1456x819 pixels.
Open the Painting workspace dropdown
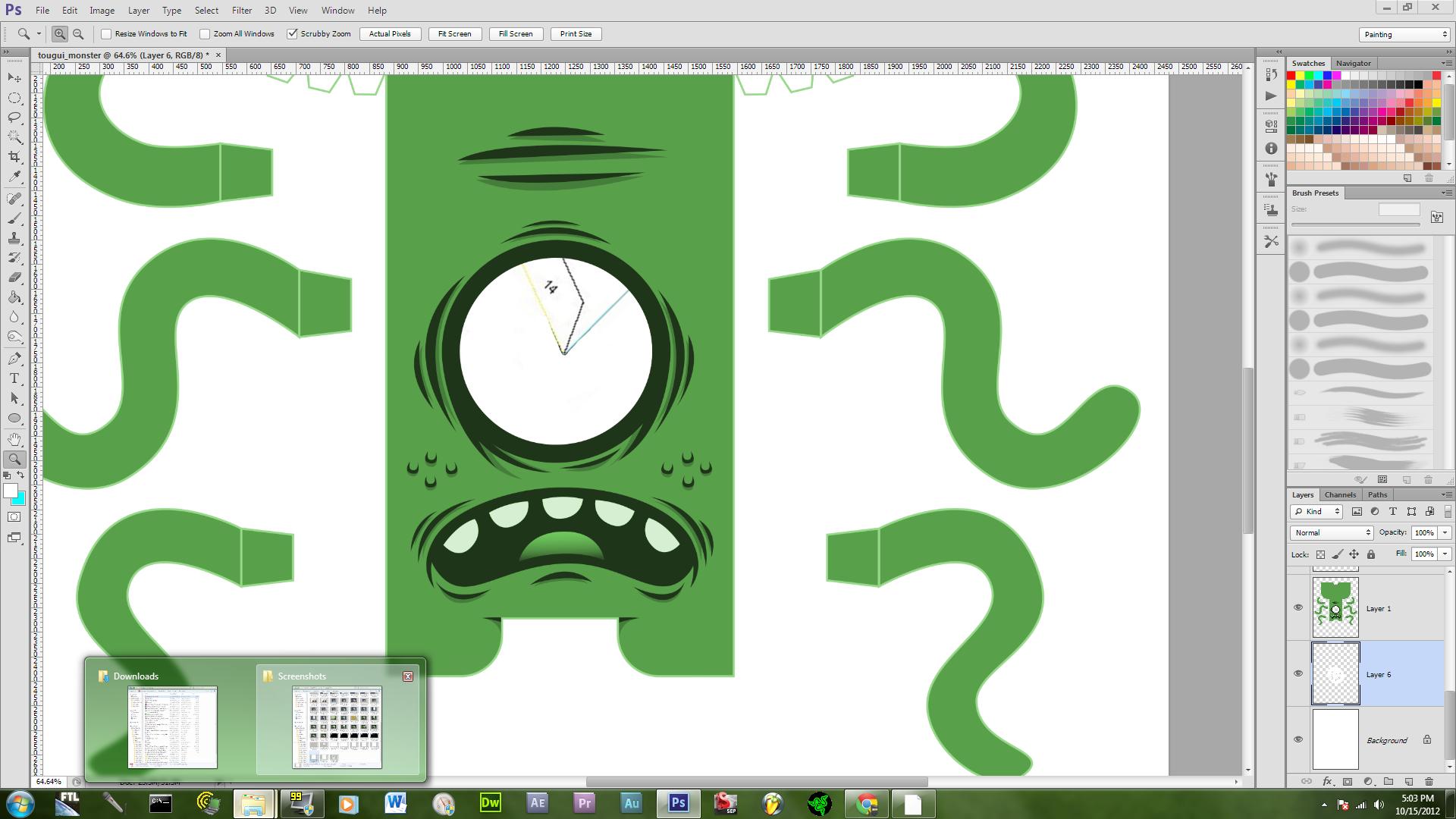(1404, 35)
